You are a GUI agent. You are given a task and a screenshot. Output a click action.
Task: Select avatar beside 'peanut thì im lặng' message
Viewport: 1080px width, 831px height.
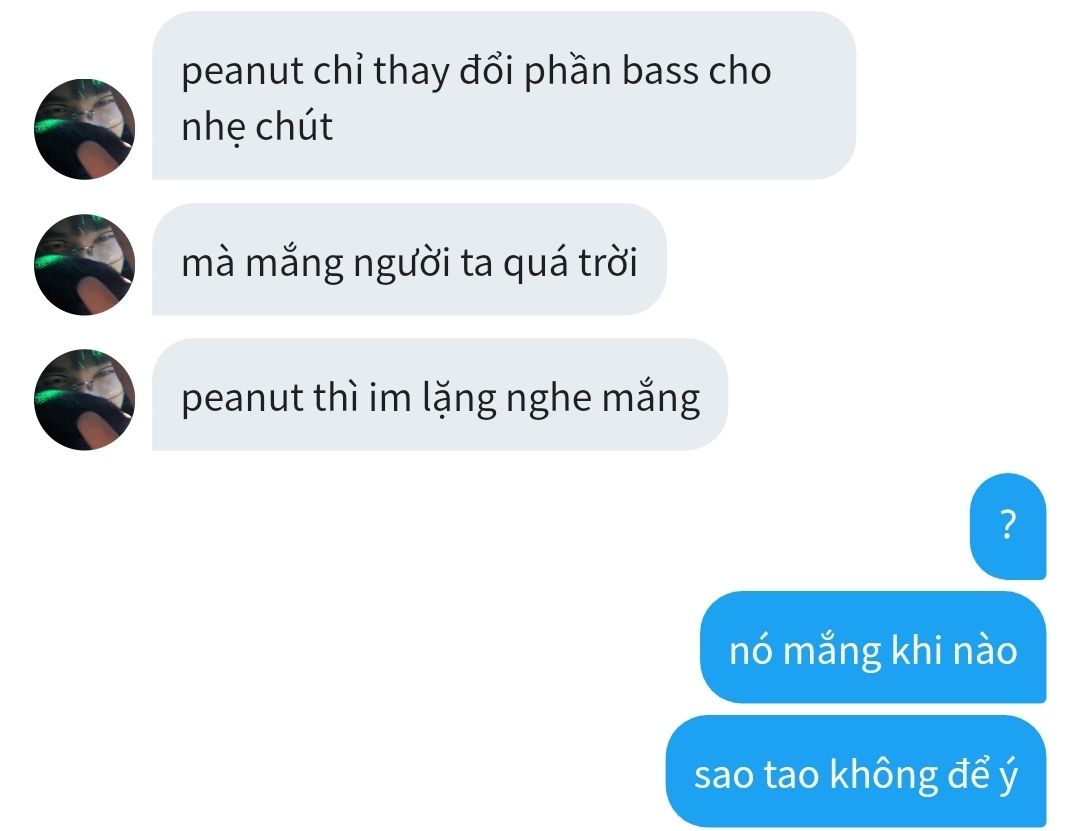[x=84, y=400]
